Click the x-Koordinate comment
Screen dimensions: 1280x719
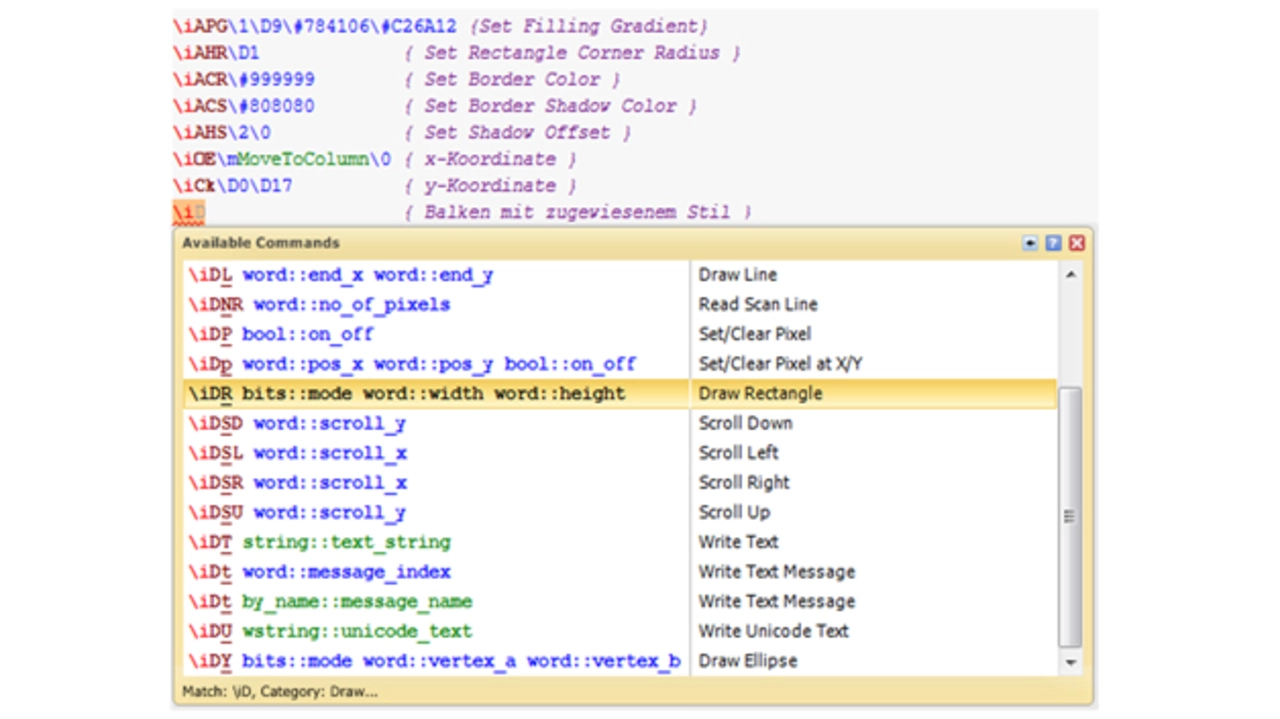491,159
